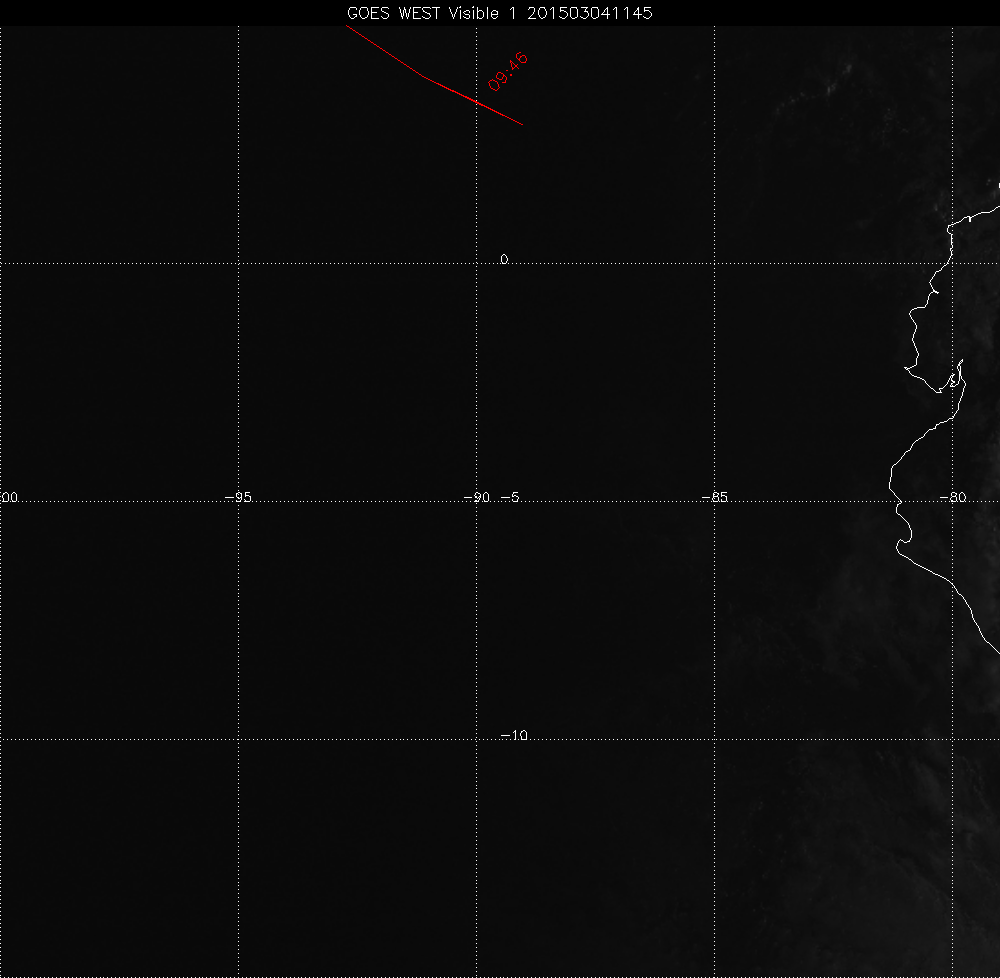Select the "-90" longitude label

coord(477,497)
